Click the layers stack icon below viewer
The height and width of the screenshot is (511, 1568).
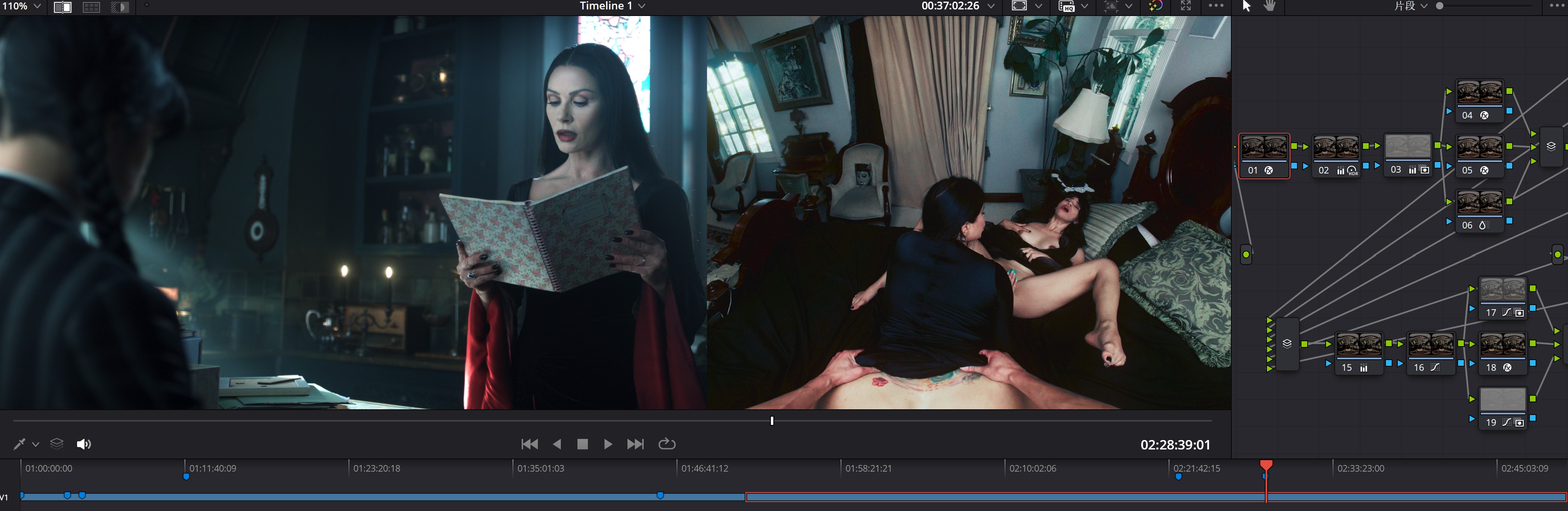[57, 444]
